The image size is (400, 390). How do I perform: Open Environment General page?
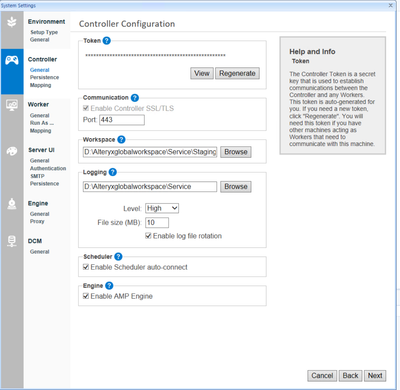[39, 40]
